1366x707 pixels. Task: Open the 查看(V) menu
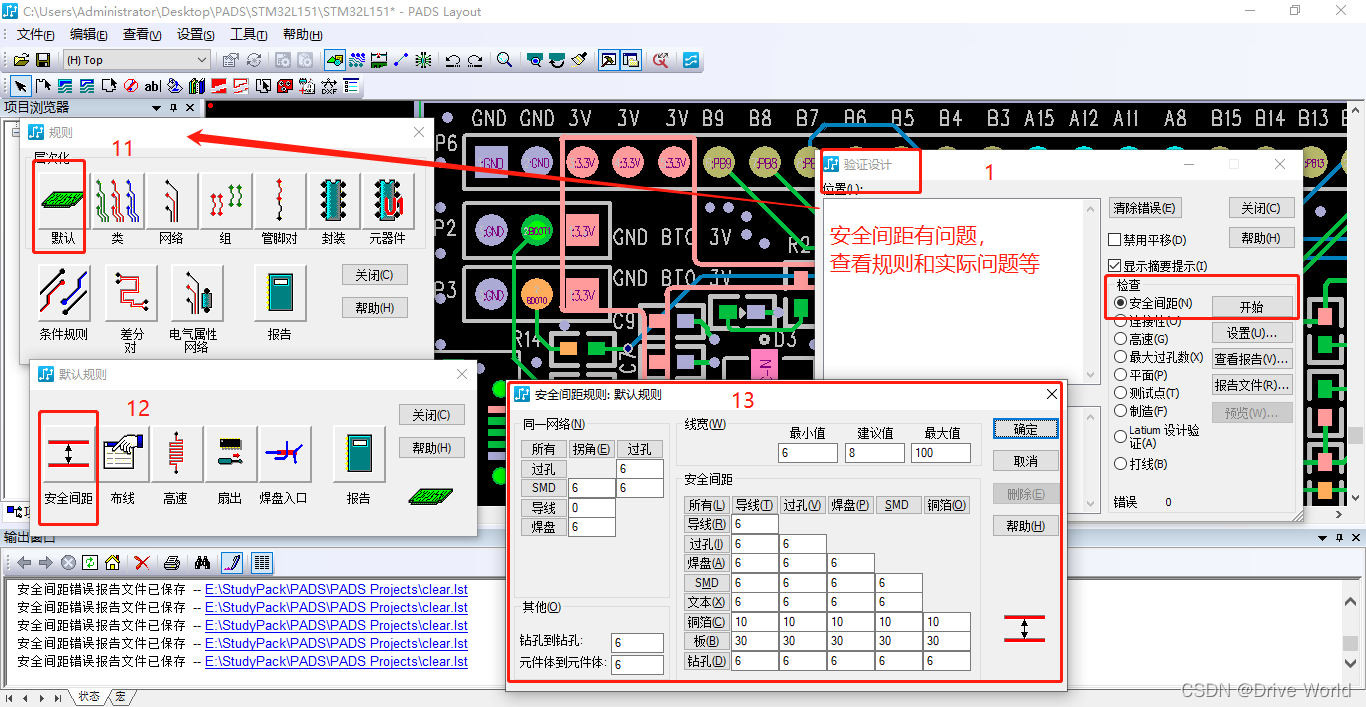pyautogui.click(x=142, y=34)
